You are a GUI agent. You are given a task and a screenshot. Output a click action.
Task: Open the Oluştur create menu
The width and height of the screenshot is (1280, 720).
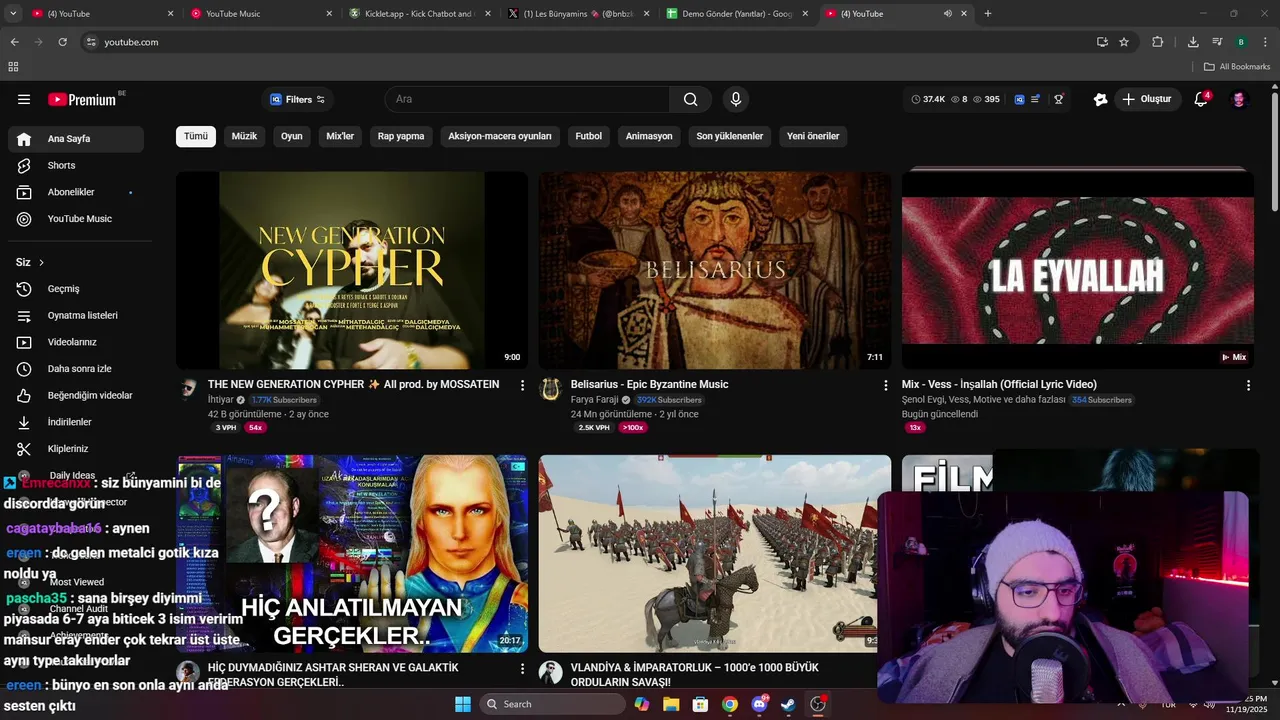pyautogui.click(x=1146, y=99)
